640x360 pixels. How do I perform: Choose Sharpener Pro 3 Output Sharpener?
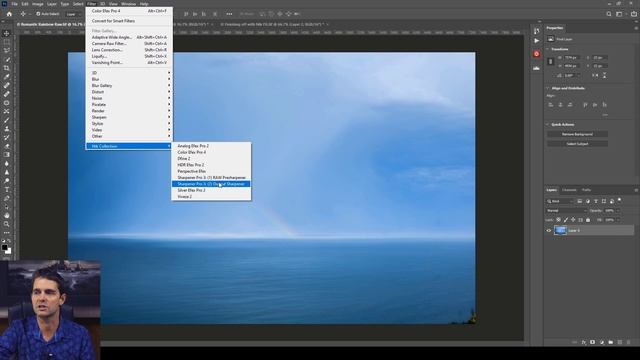click(211, 184)
